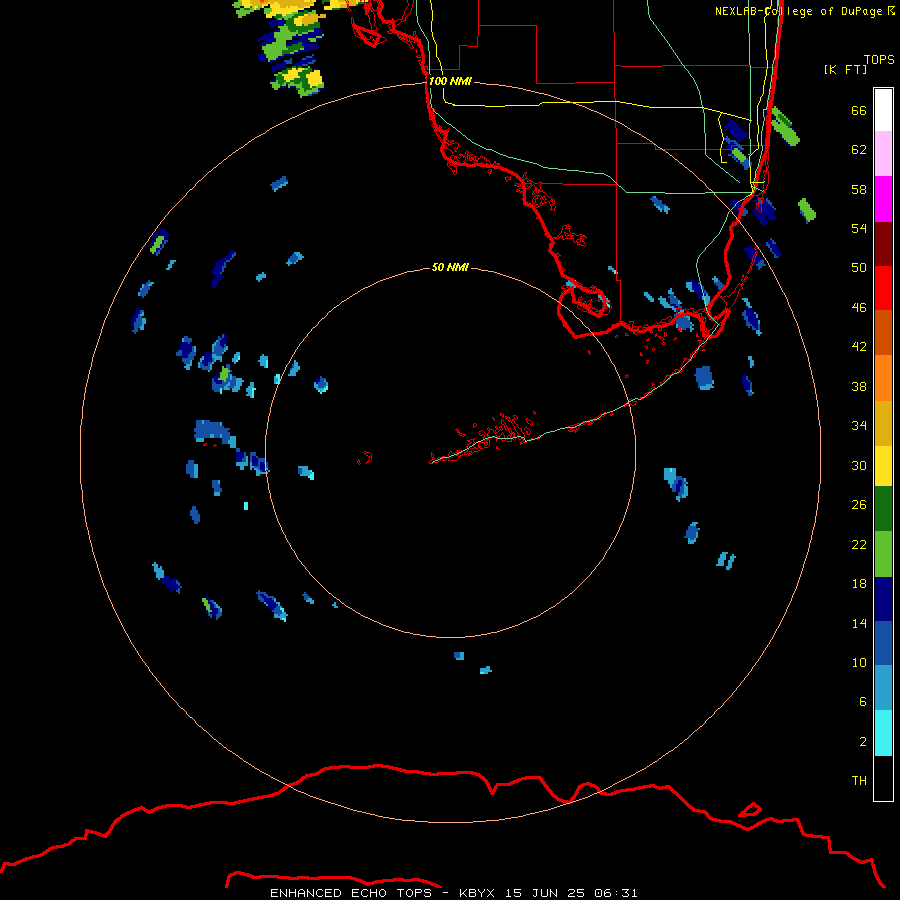The height and width of the screenshot is (900, 900).
Task: Click the magenta 58 kft legend swatch
Action: point(883,199)
